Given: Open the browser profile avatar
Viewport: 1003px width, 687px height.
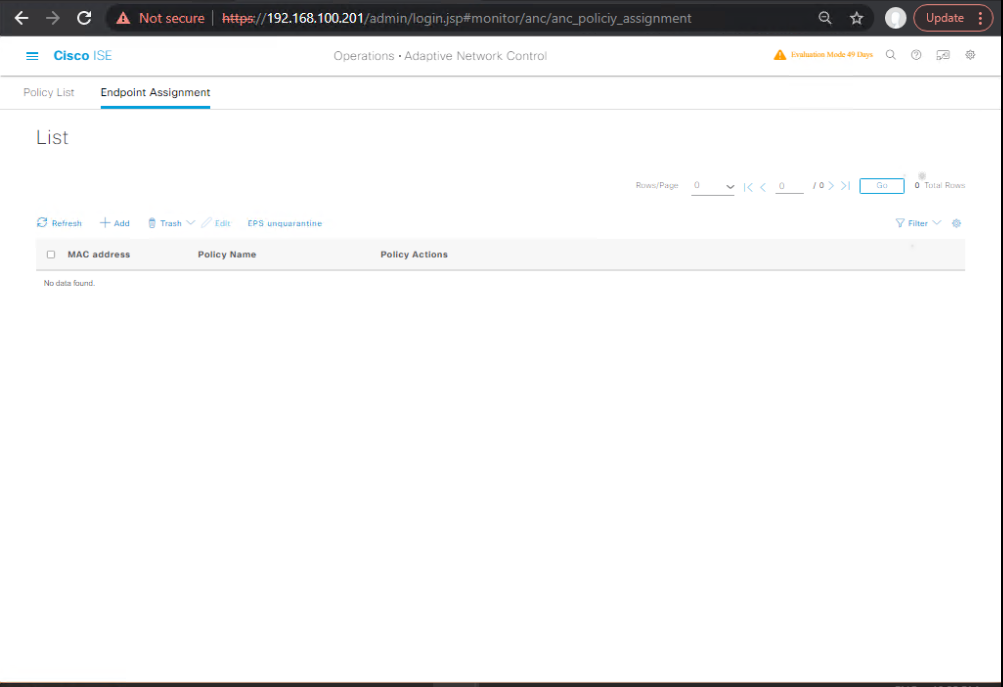Looking at the screenshot, I should (895, 18).
